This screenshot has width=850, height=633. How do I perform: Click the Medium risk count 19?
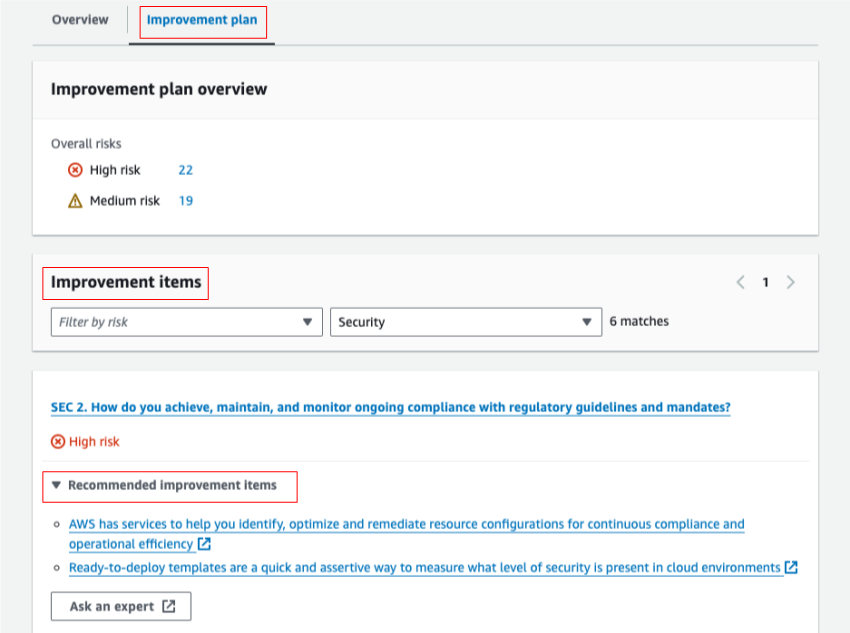[x=185, y=201]
